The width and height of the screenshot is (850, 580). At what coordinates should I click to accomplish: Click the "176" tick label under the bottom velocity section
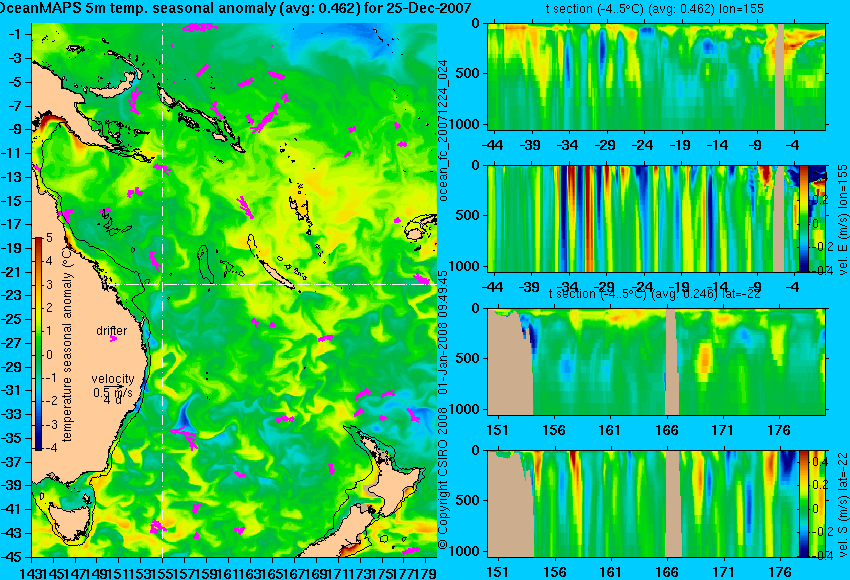coord(780,572)
